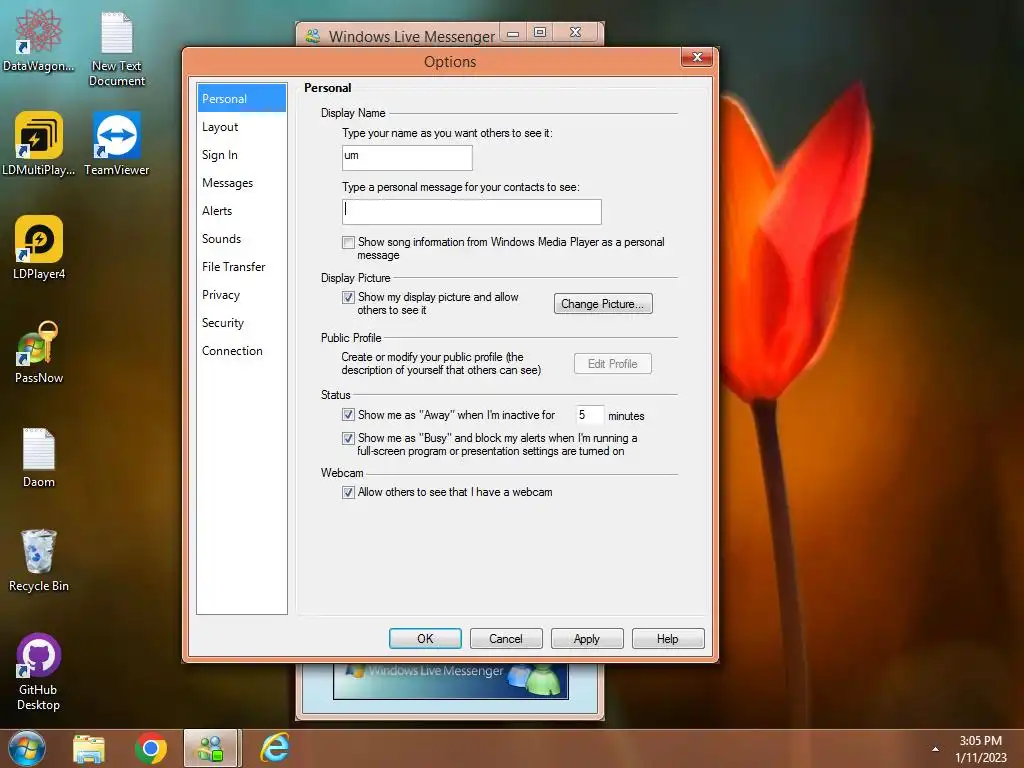This screenshot has width=1024, height=768.
Task: Toggle 'Show me as Away' when inactive
Action: 349,415
